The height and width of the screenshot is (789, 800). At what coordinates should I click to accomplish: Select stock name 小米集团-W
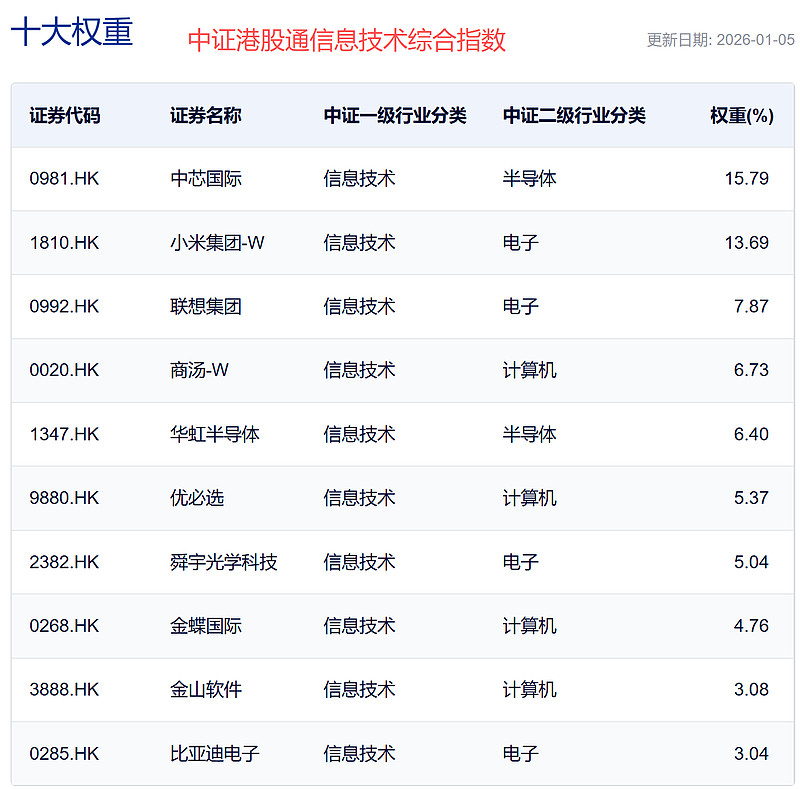tap(217, 243)
